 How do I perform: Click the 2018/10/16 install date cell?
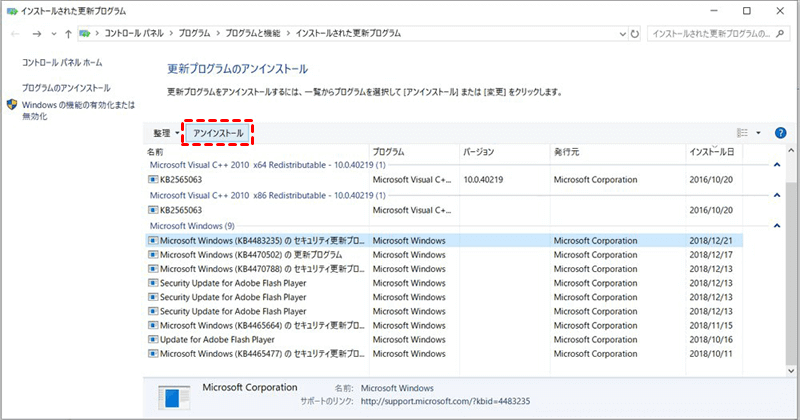tap(711, 339)
